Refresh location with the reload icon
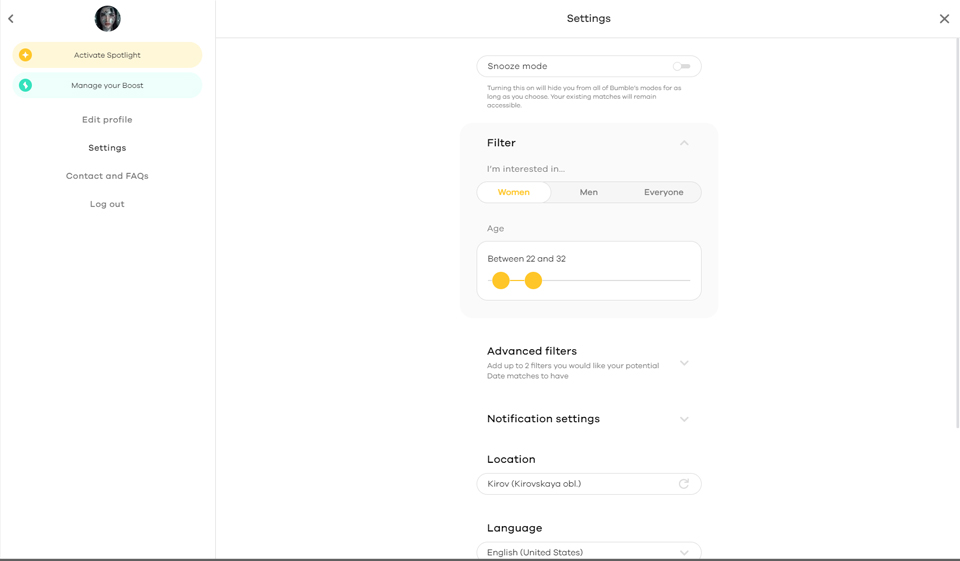Image resolution: width=960 pixels, height=561 pixels. [684, 484]
